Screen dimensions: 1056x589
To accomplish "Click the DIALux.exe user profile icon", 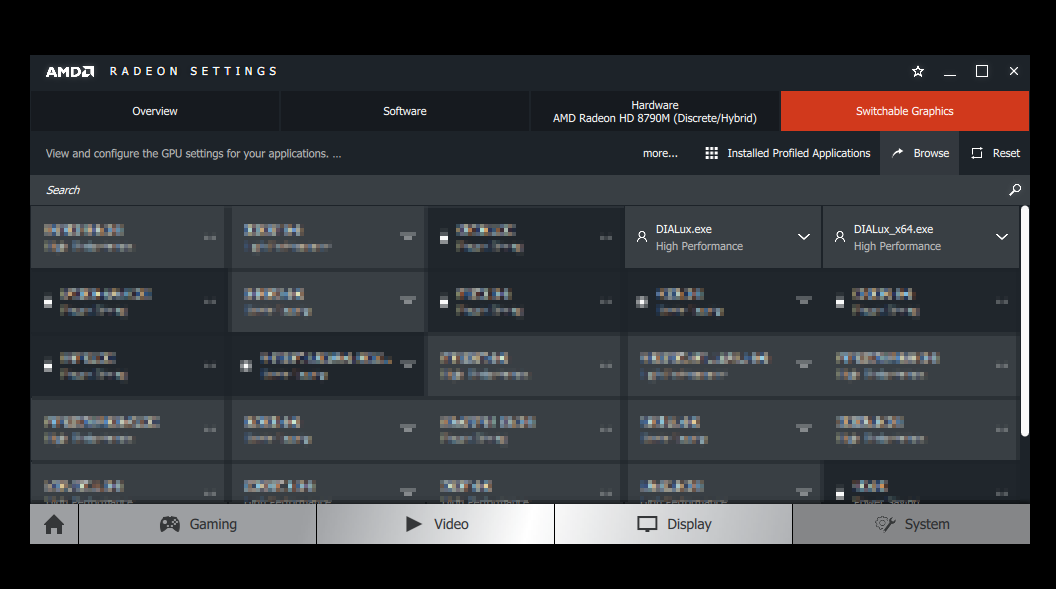I will tap(642, 237).
